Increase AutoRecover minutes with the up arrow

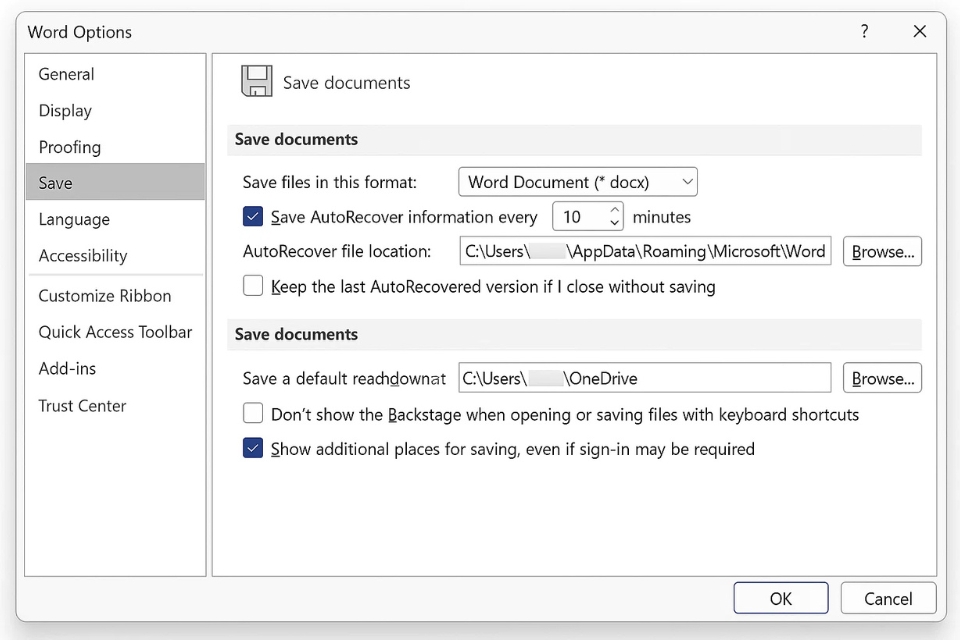616,211
